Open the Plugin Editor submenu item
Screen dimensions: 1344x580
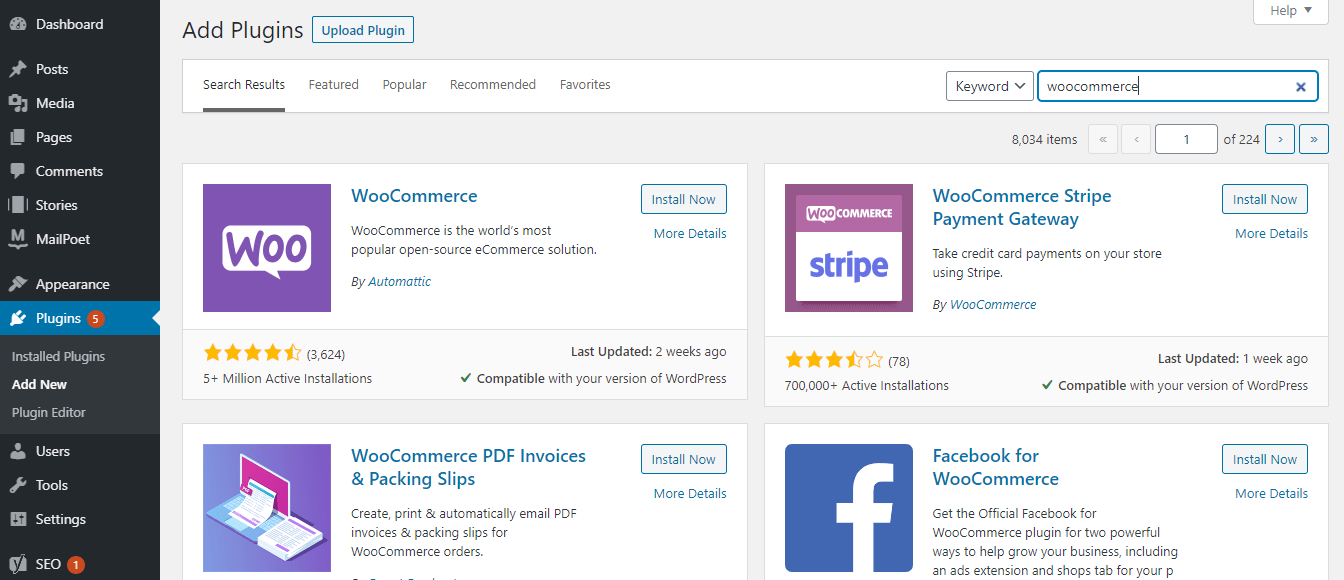tap(49, 412)
